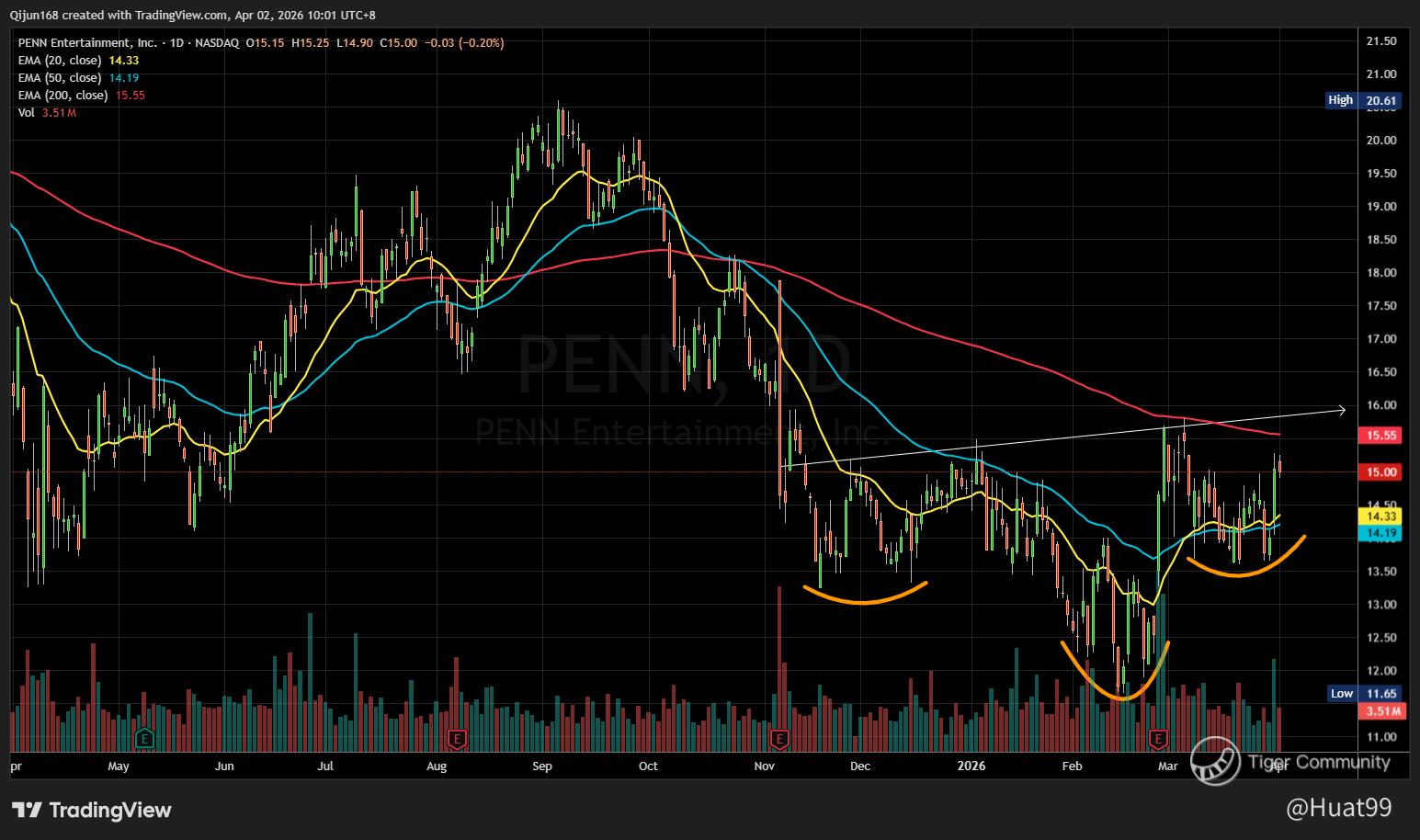Click the Low 11.65 price label
1420x840 pixels.
point(1365,693)
